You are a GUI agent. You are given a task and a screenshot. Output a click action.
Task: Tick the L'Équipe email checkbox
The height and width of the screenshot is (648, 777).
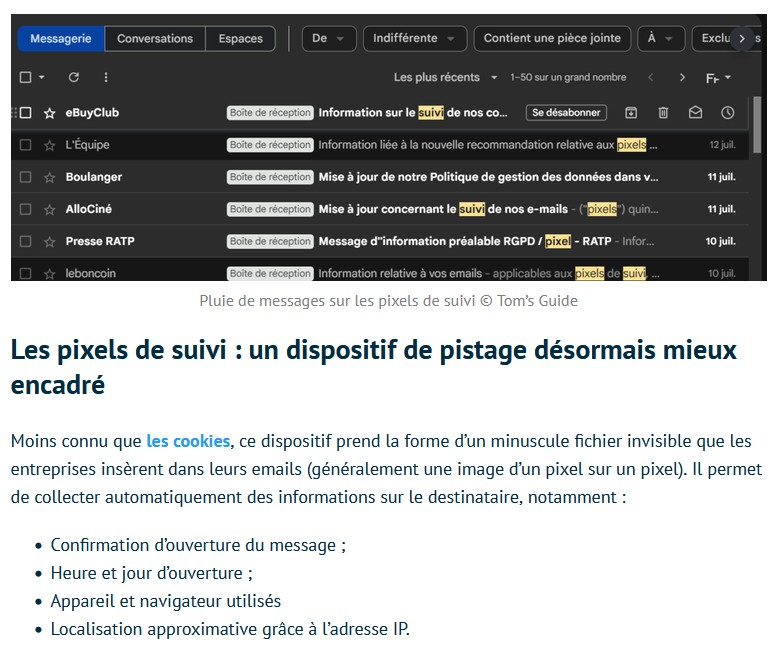point(25,145)
